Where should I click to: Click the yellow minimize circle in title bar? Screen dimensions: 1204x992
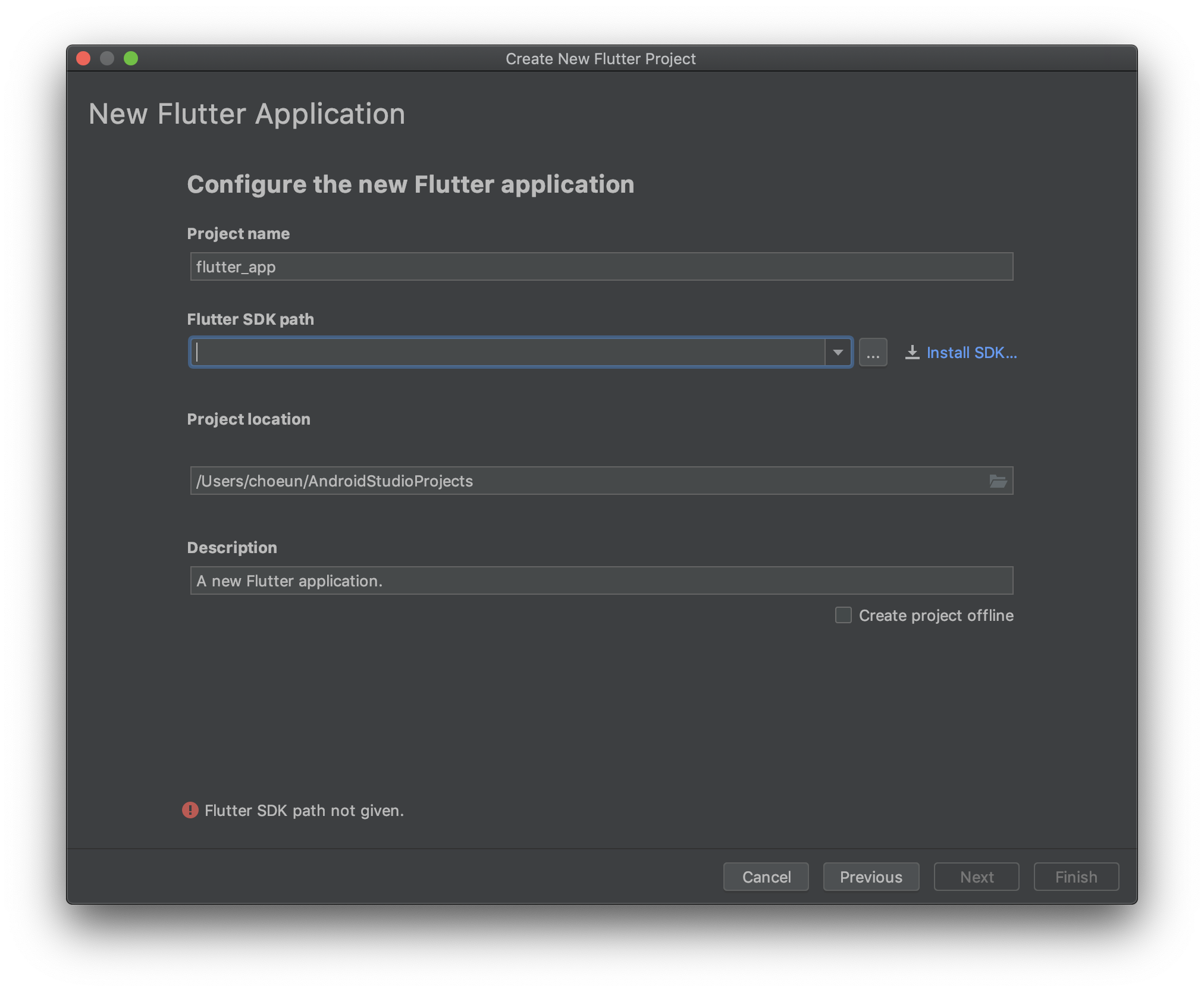pos(108,58)
